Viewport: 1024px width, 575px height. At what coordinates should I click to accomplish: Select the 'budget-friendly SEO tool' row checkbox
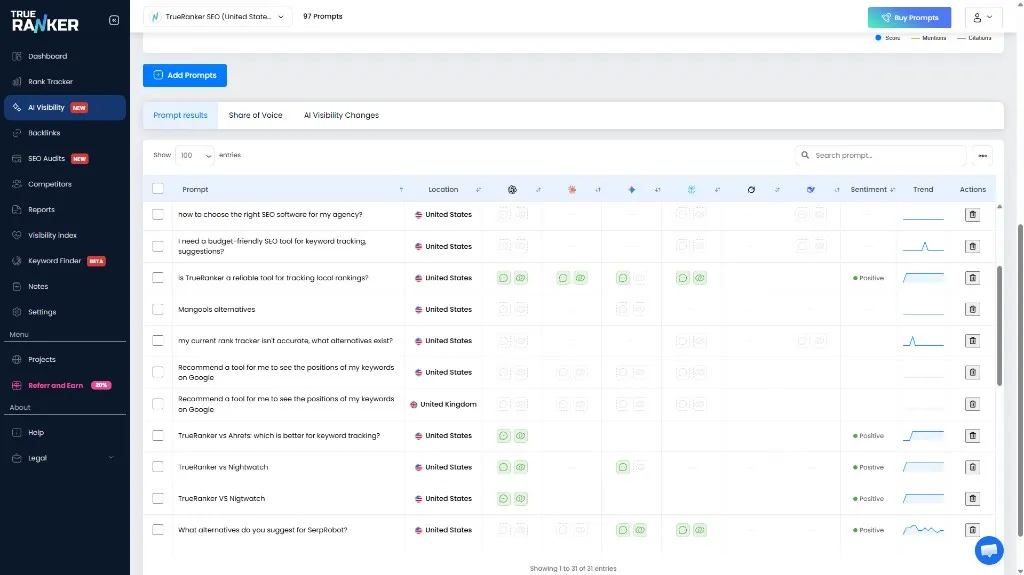pos(158,246)
